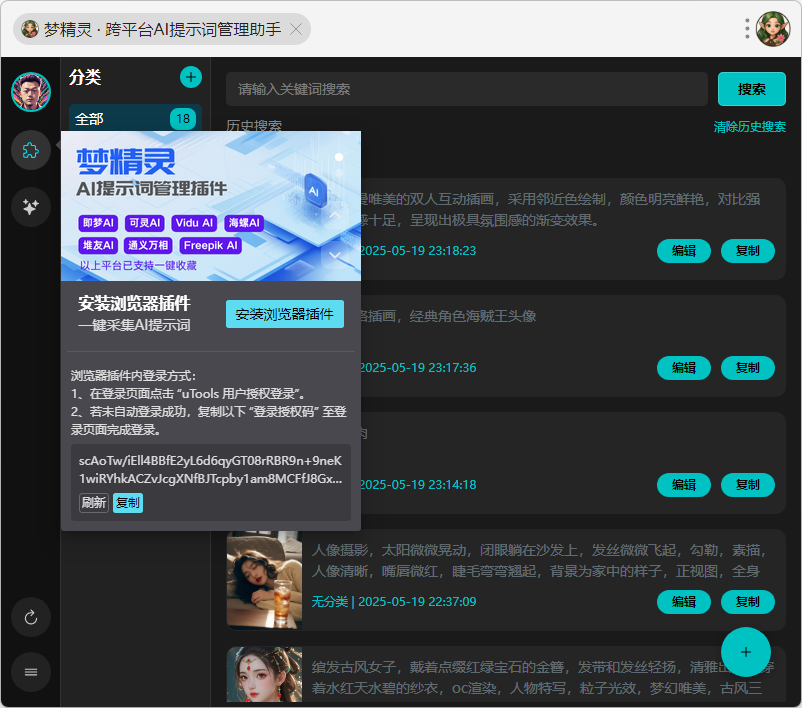Select the 全部 category with 18 items
The image size is (802, 708).
pos(135,119)
